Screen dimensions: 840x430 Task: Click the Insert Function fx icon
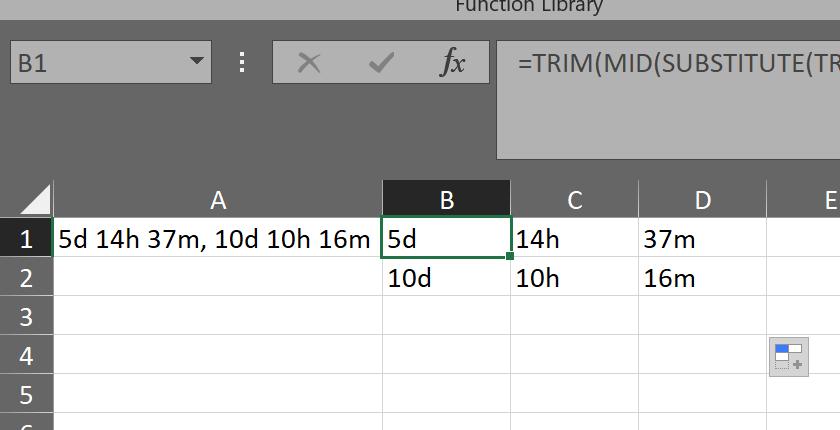pos(453,63)
